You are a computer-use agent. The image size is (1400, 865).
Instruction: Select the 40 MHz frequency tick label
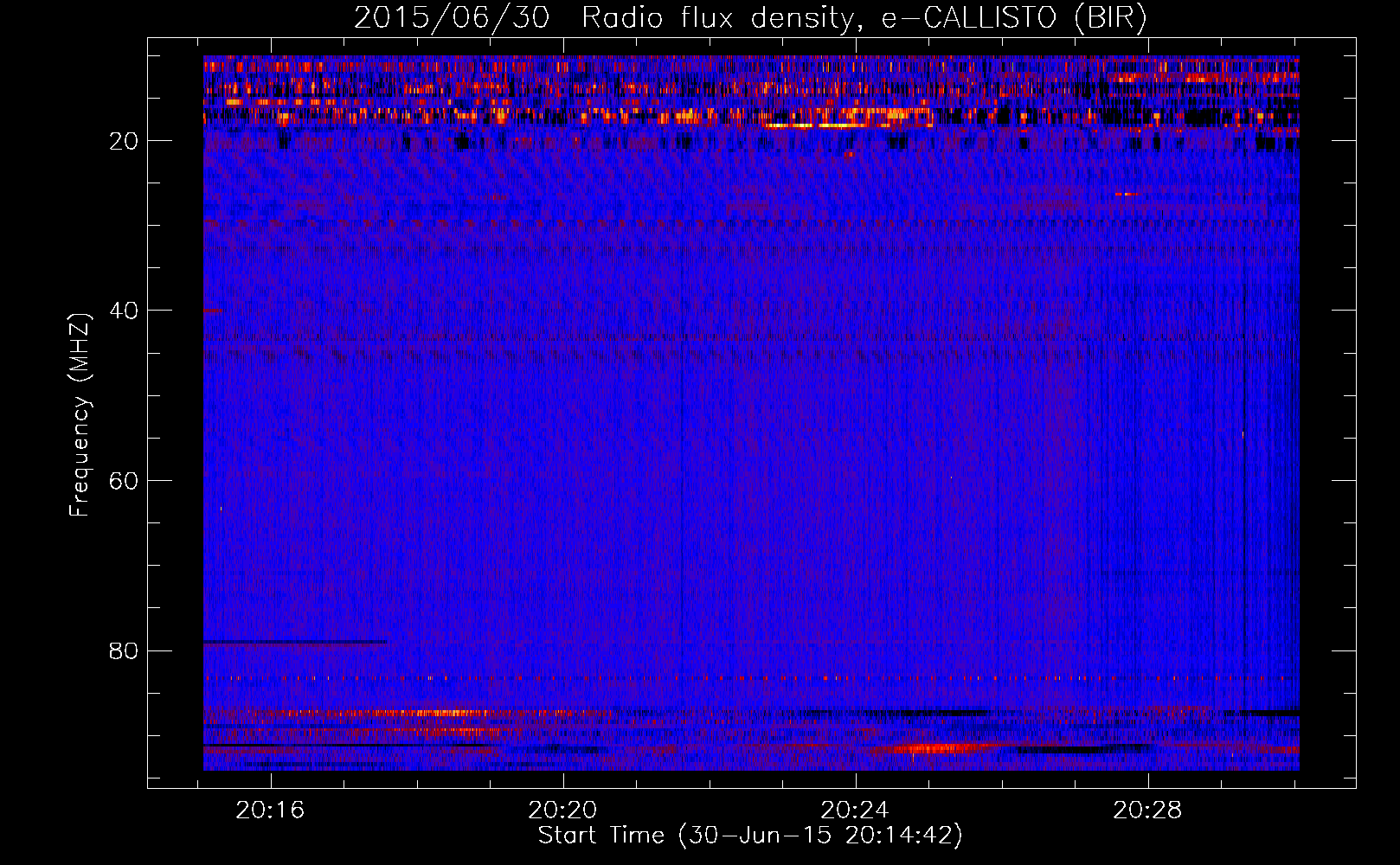click(x=125, y=311)
